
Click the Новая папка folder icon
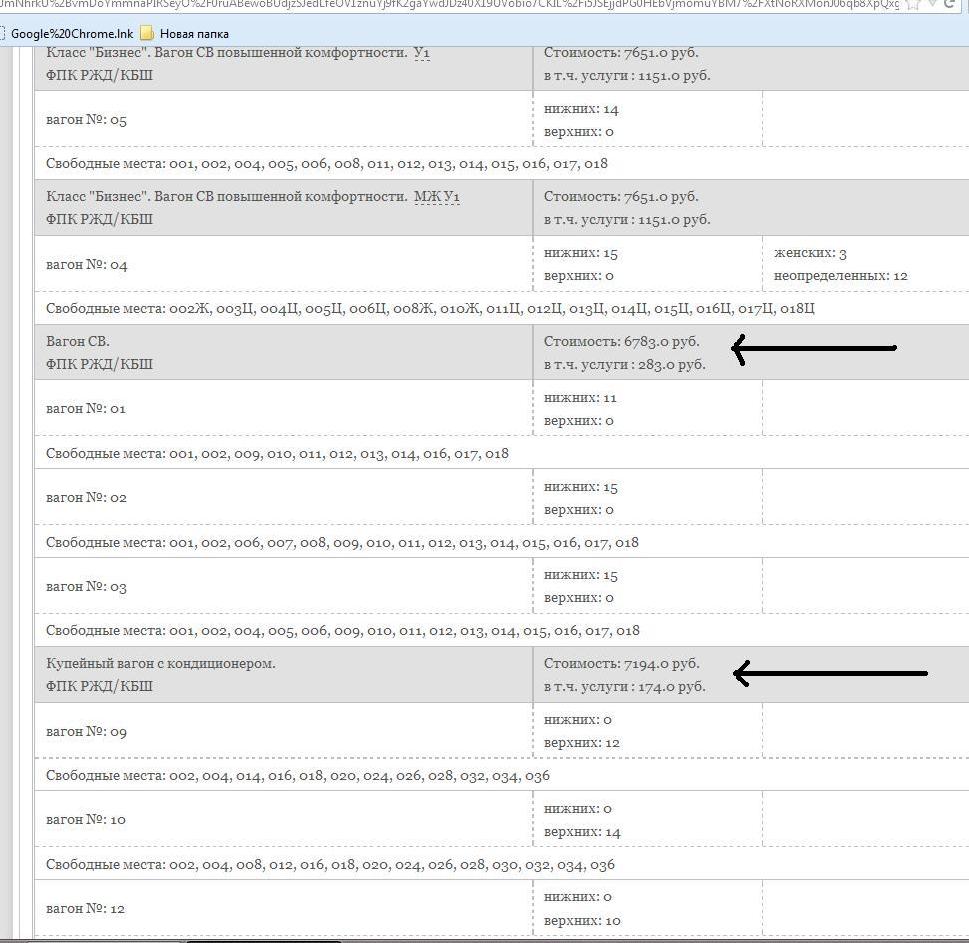(147, 33)
